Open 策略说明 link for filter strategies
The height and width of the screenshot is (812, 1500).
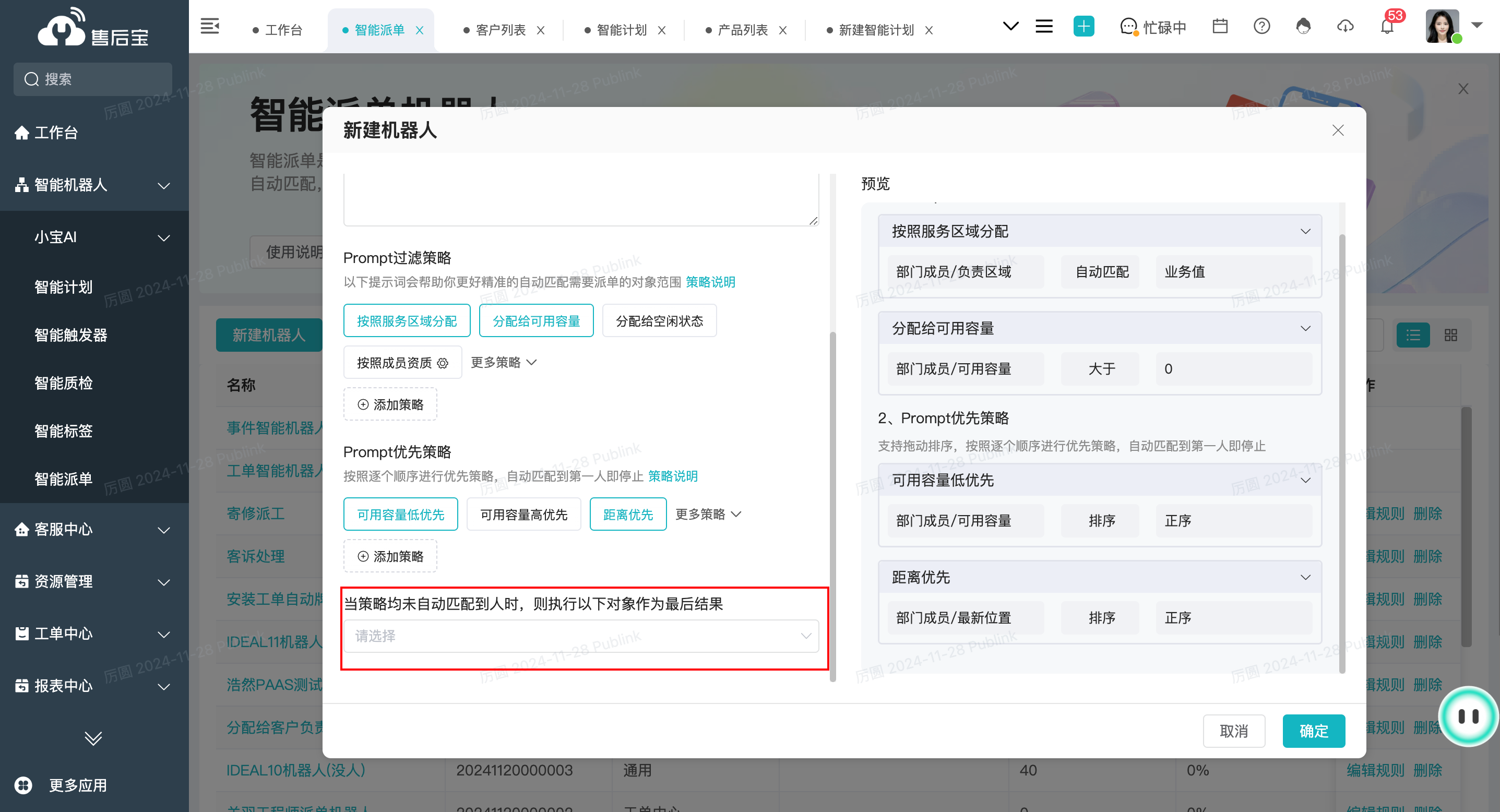tap(710, 282)
